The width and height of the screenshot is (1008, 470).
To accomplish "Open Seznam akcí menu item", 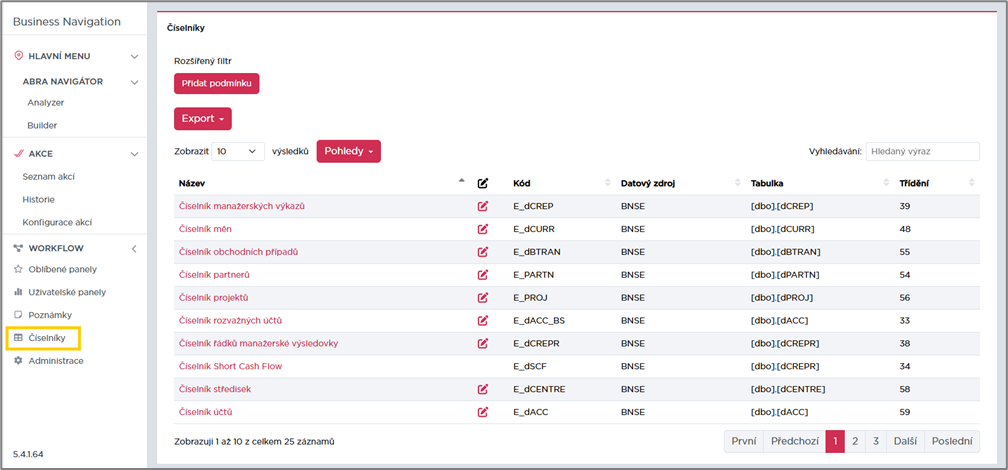I will (x=49, y=176).
